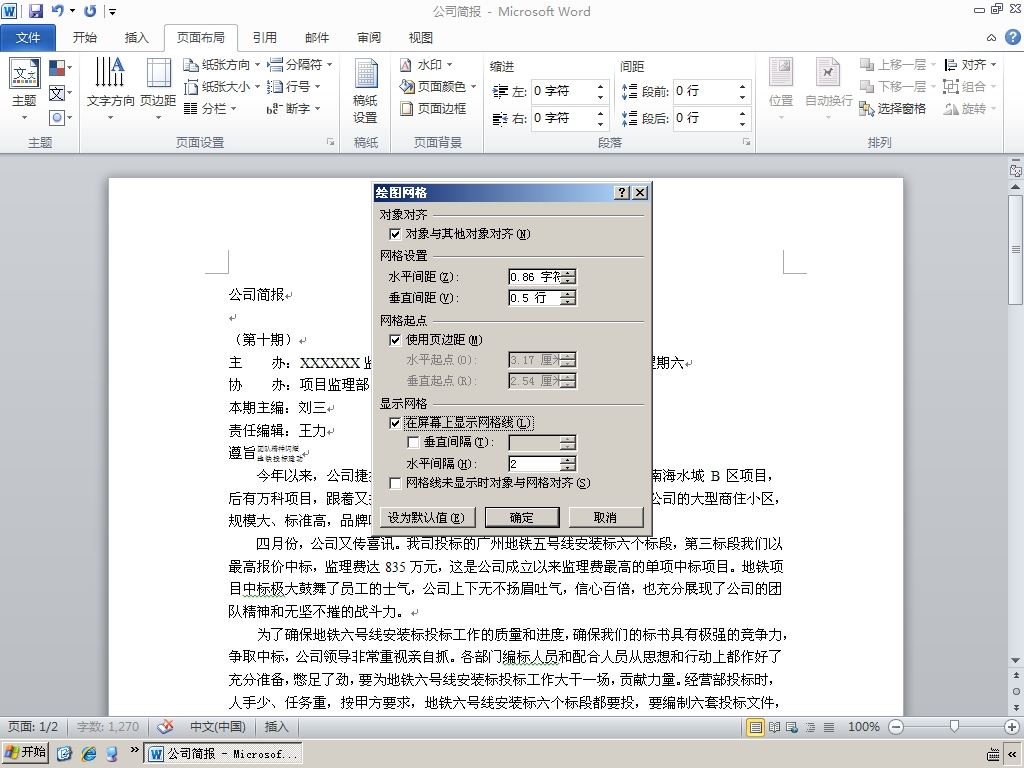The height and width of the screenshot is (768, 1024).
Task: Click dialog help question-mark button
Action: click(622, 193)
